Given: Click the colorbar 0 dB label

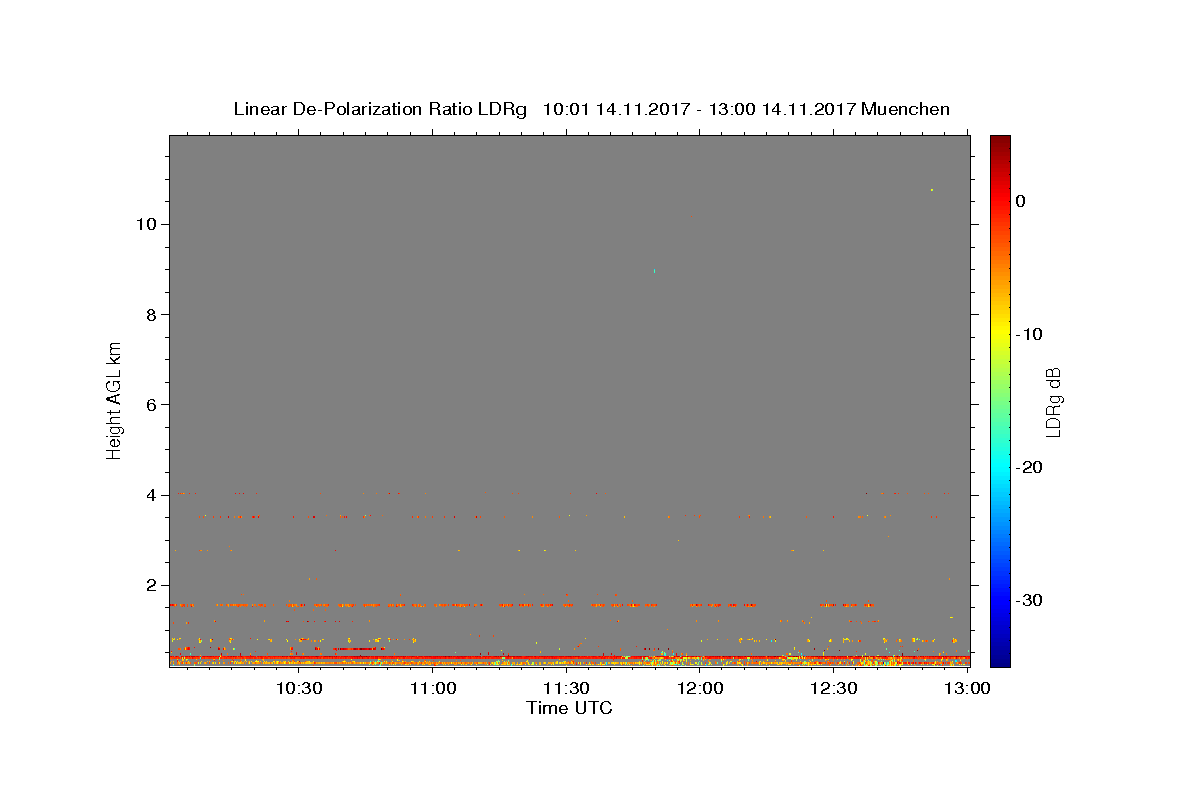Looking at the screenshot, I should tap(1021, 201).
